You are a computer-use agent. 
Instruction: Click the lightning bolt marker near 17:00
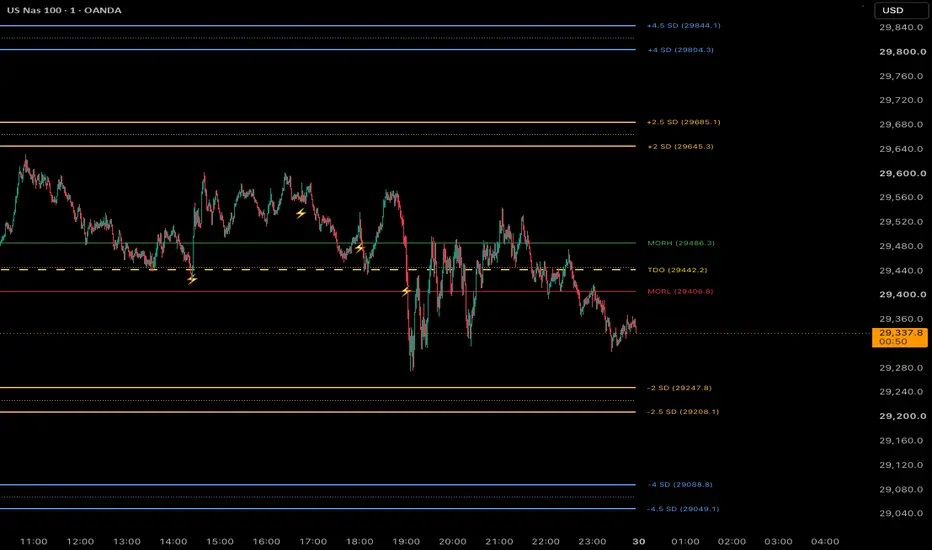tap(301, 213)
